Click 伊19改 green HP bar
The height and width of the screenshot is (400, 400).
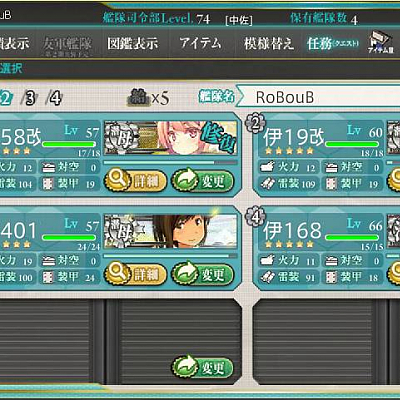click(x=352, y=144)
